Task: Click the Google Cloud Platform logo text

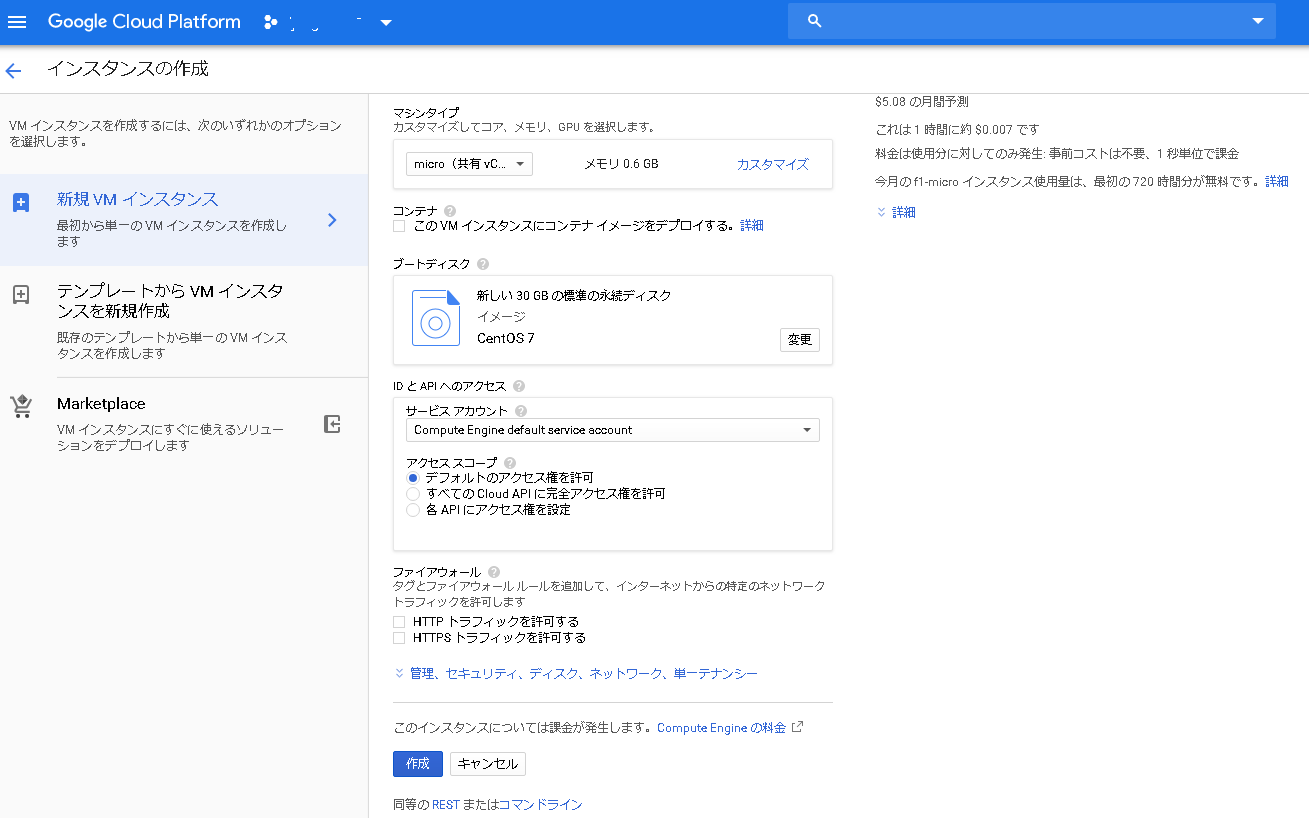Action: pyautogui.click(x=144, y=21)
